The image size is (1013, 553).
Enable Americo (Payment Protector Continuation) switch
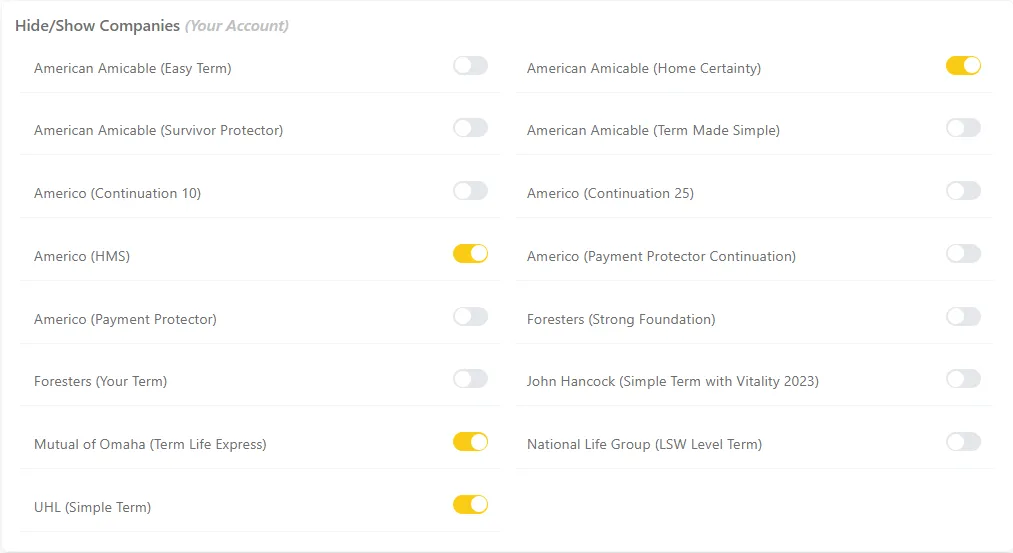(963, 254)
